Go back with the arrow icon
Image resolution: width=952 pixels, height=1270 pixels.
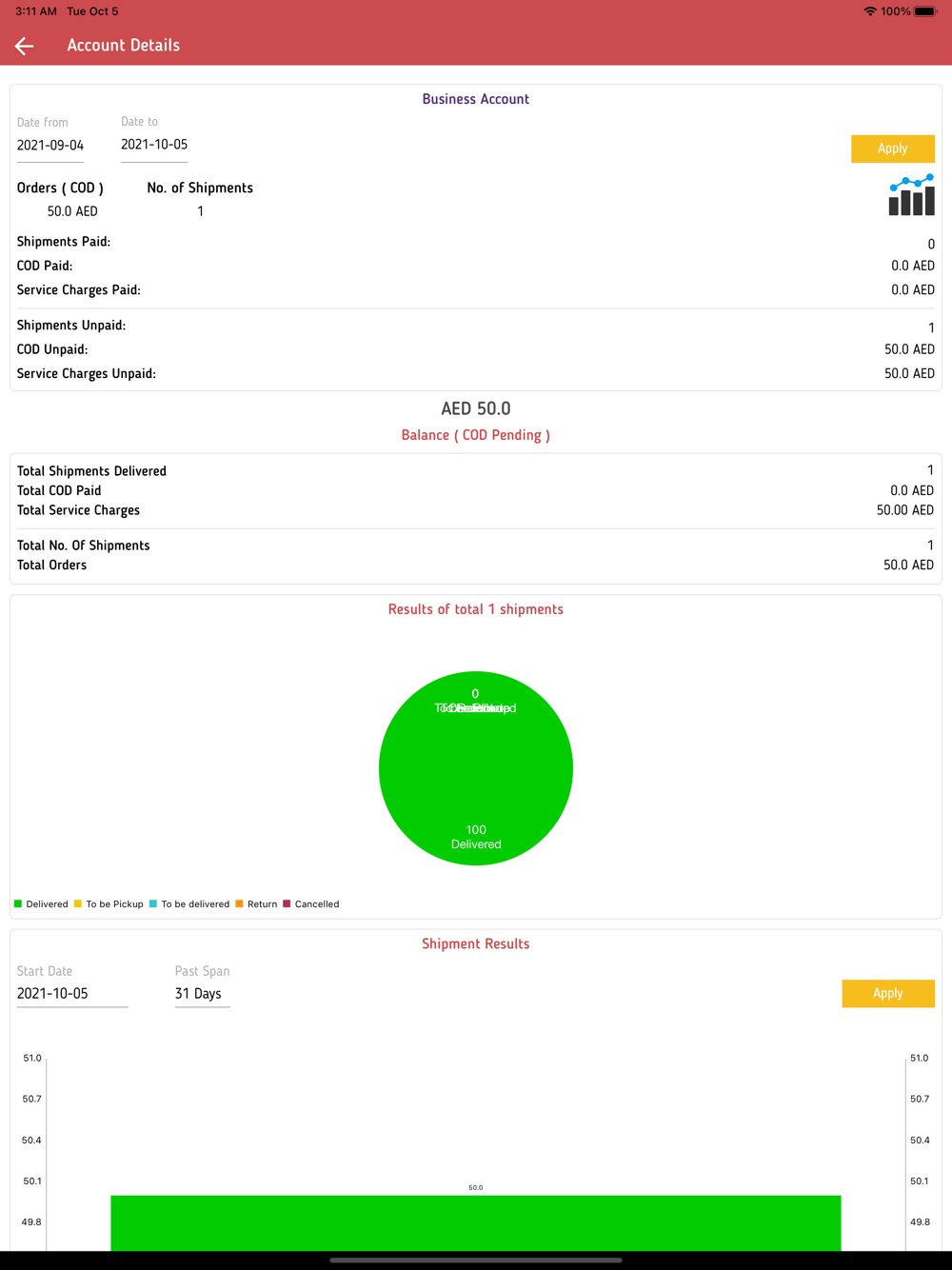pos(25,46)
